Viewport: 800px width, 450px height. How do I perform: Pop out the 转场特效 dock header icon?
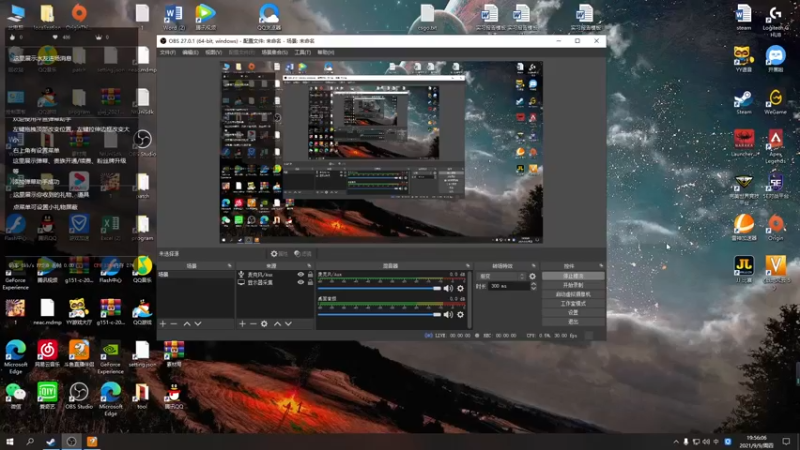(534, 266)
